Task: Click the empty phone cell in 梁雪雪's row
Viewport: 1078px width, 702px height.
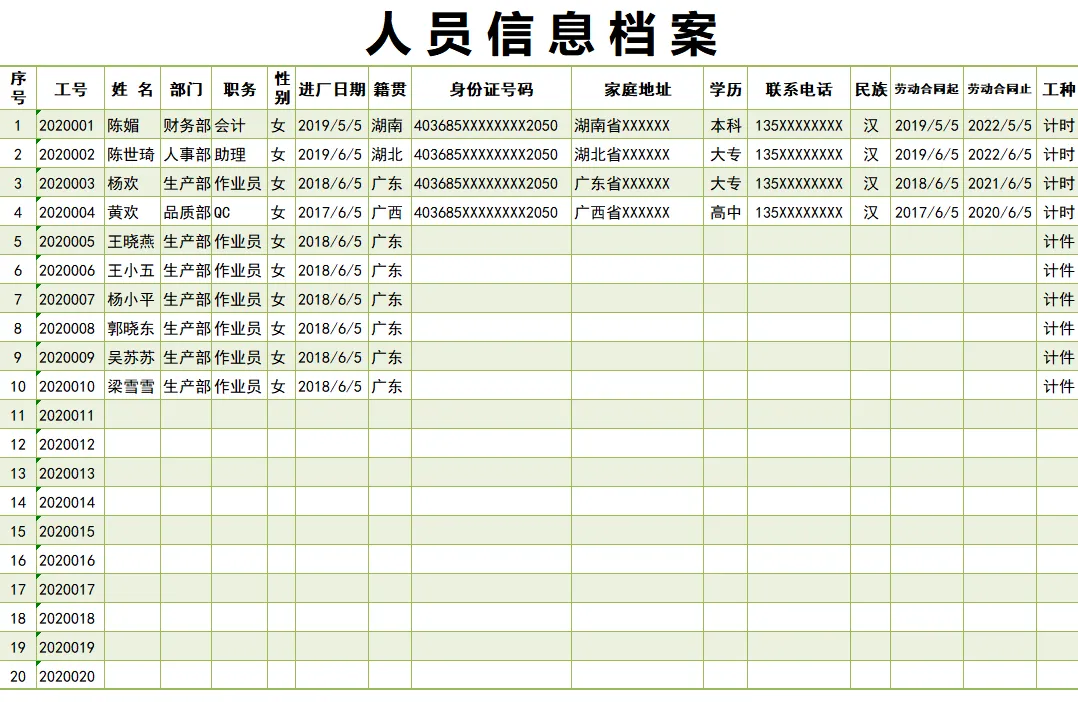Action: [799, 386]
